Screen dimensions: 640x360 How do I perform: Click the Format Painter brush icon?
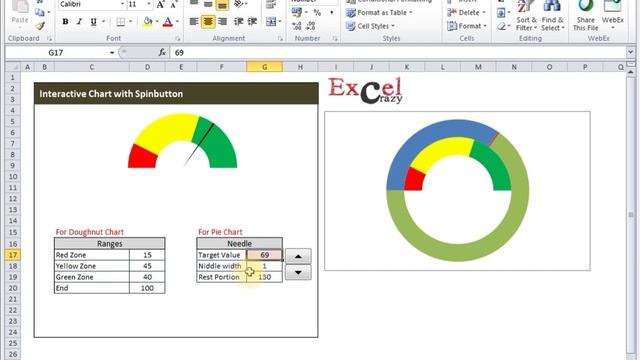pos(40,26)
